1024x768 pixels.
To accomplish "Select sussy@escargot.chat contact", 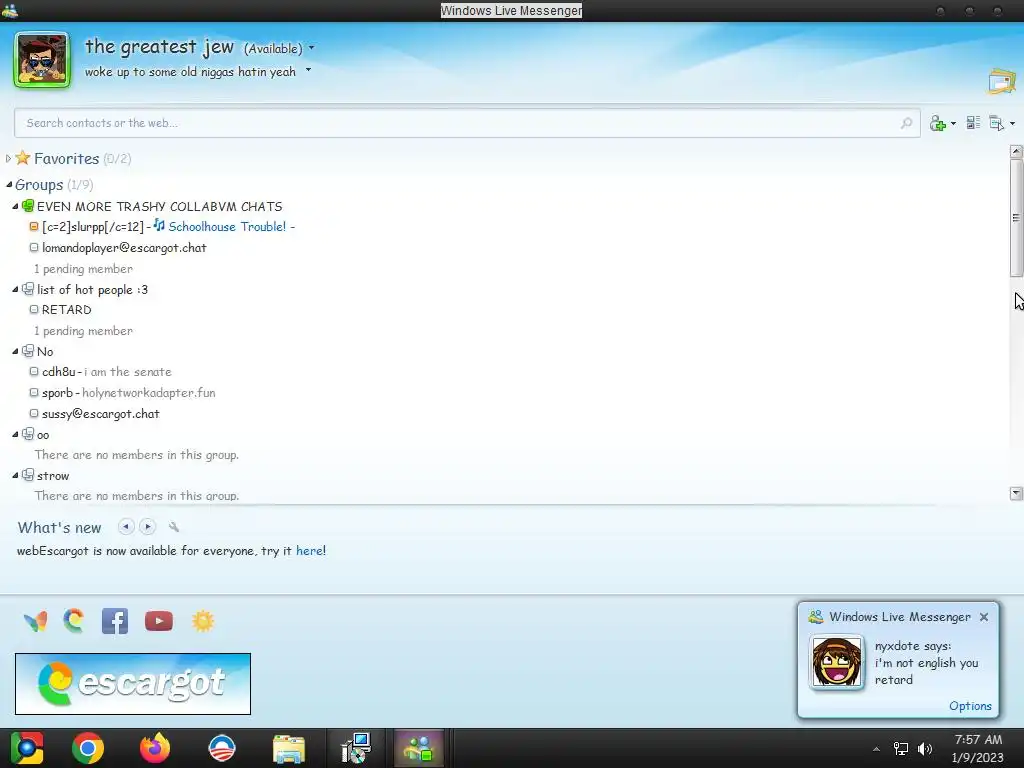I will tap(101, 413).
